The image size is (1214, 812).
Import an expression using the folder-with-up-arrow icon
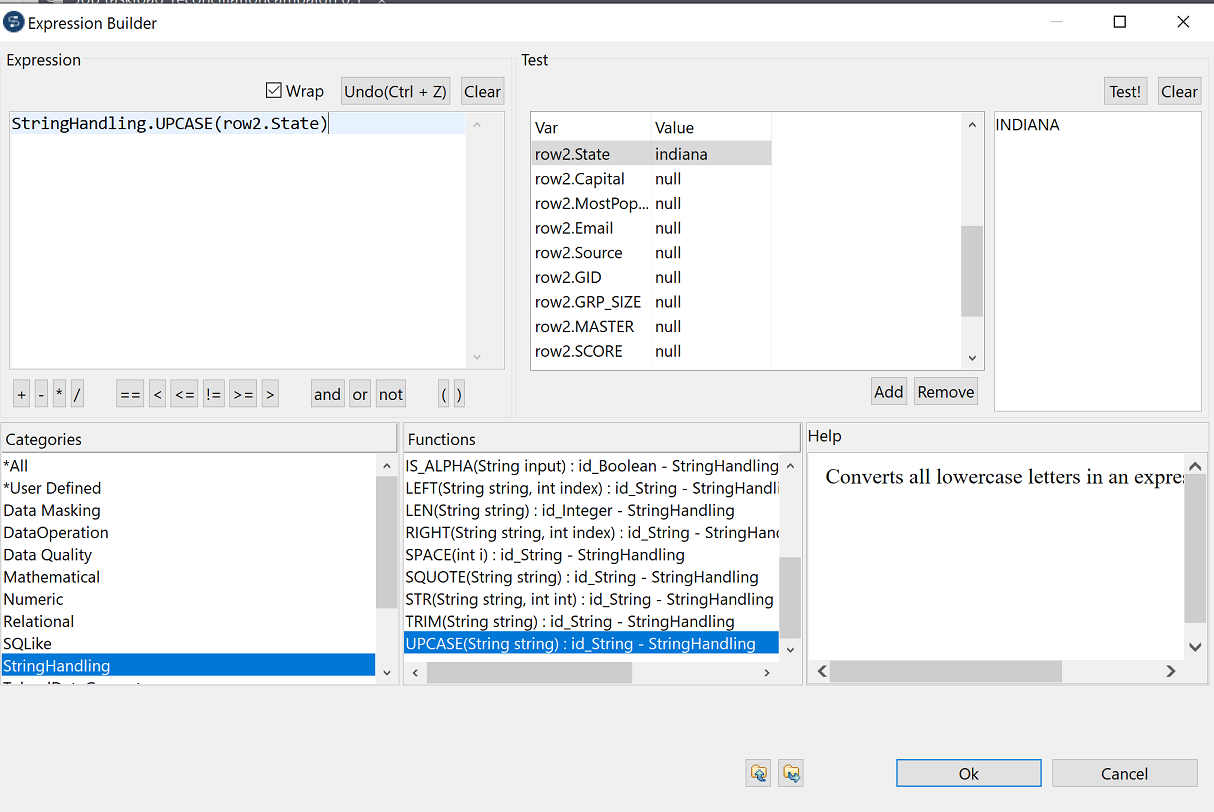tap(758, 773)
